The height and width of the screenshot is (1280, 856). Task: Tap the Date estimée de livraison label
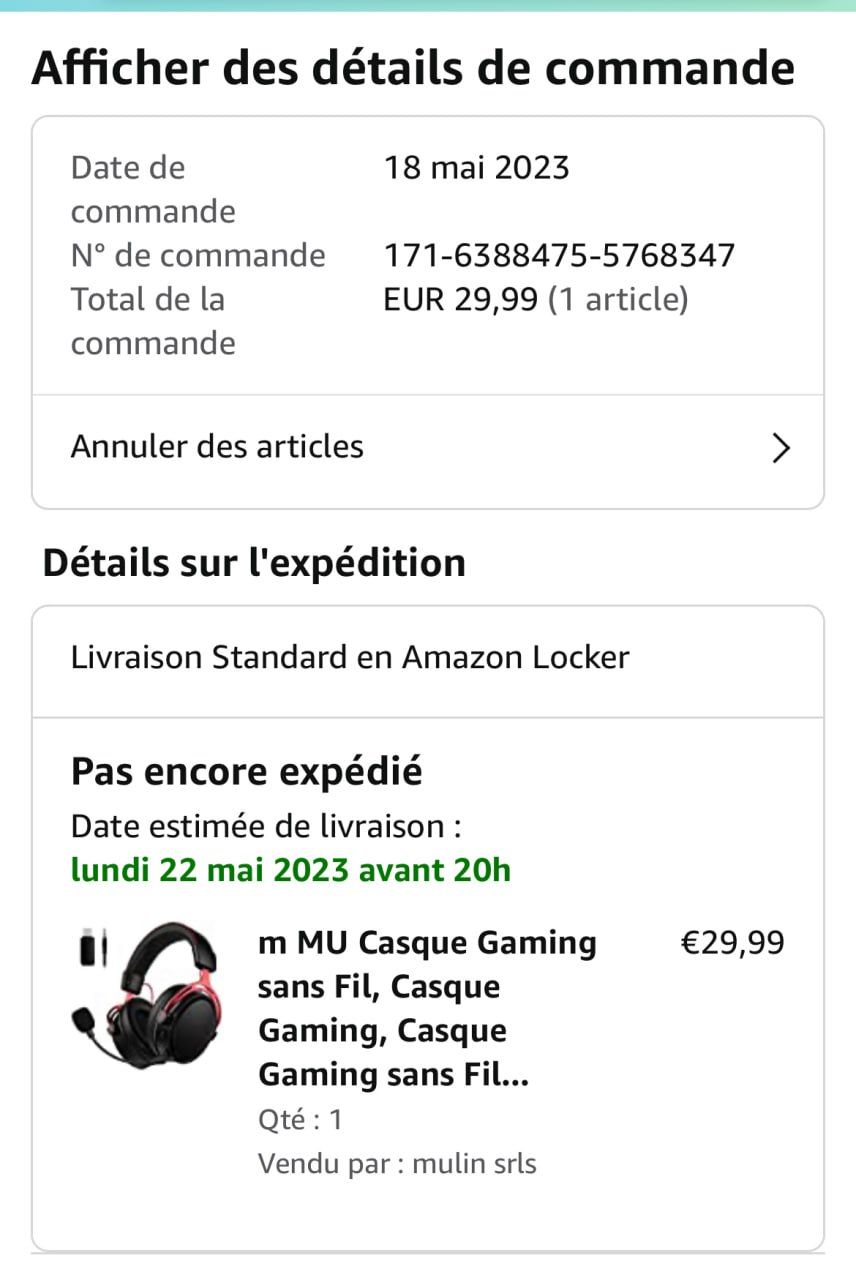[266, 827]
